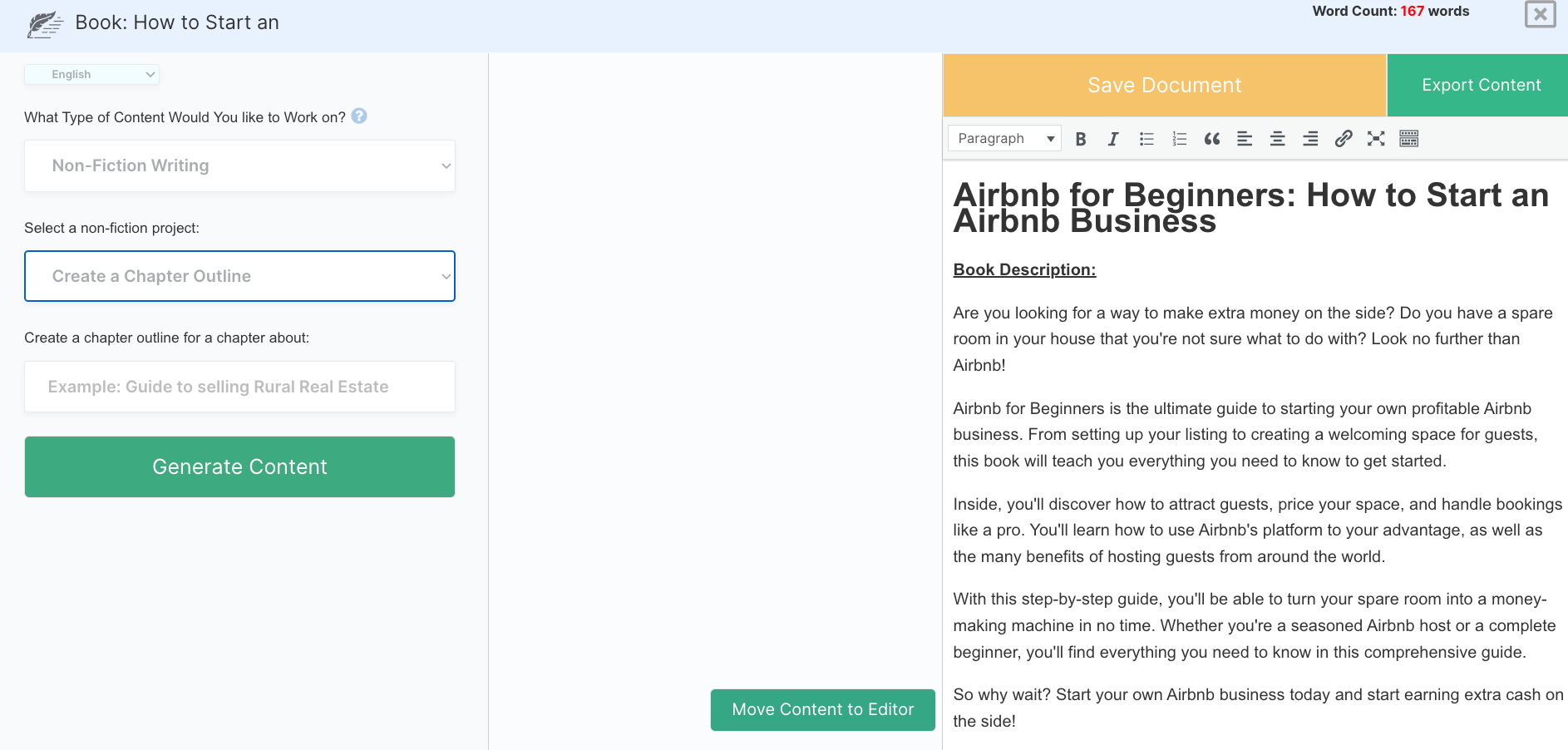
Task: Align text to the left
Action: pos(1245,139)
